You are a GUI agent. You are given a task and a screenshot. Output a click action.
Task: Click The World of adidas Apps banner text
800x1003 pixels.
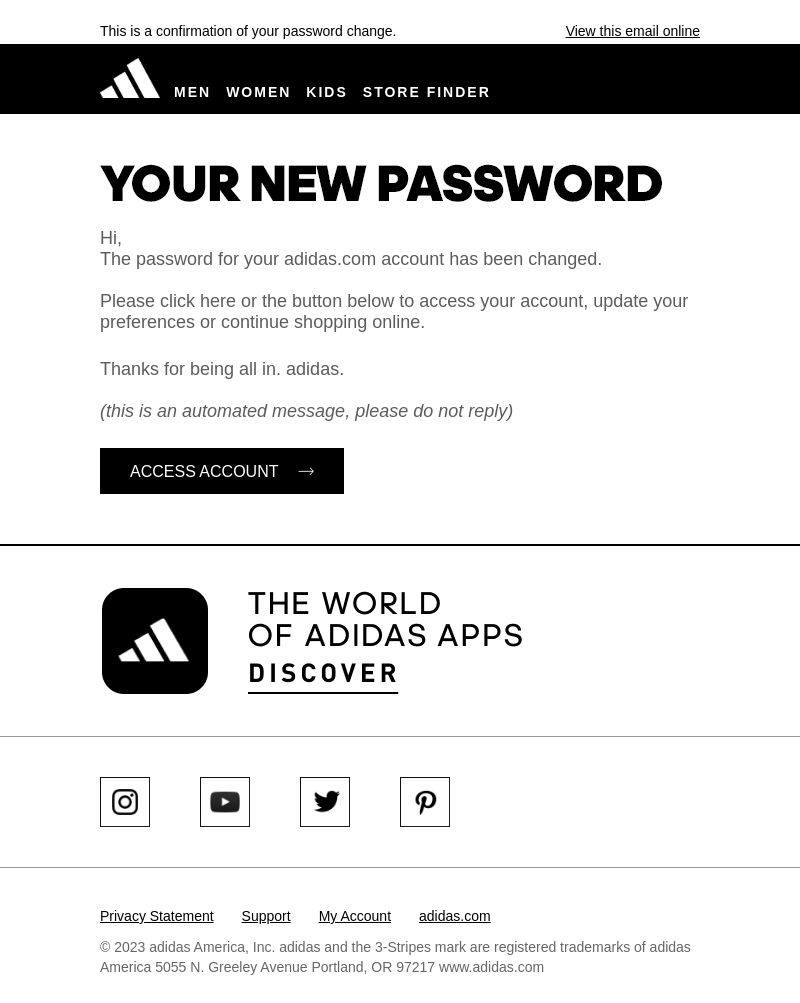click(x=385, y=619)
